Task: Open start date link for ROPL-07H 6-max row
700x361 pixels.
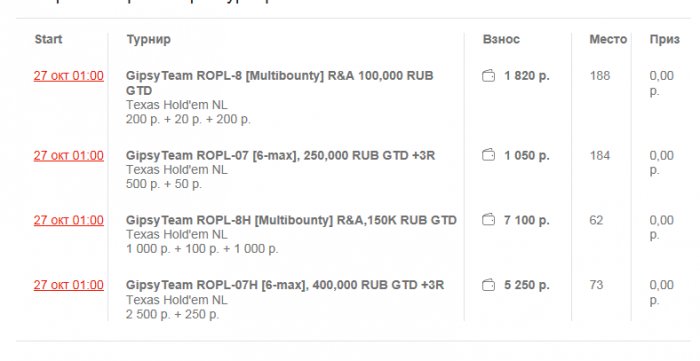Action: coord(69,285)
